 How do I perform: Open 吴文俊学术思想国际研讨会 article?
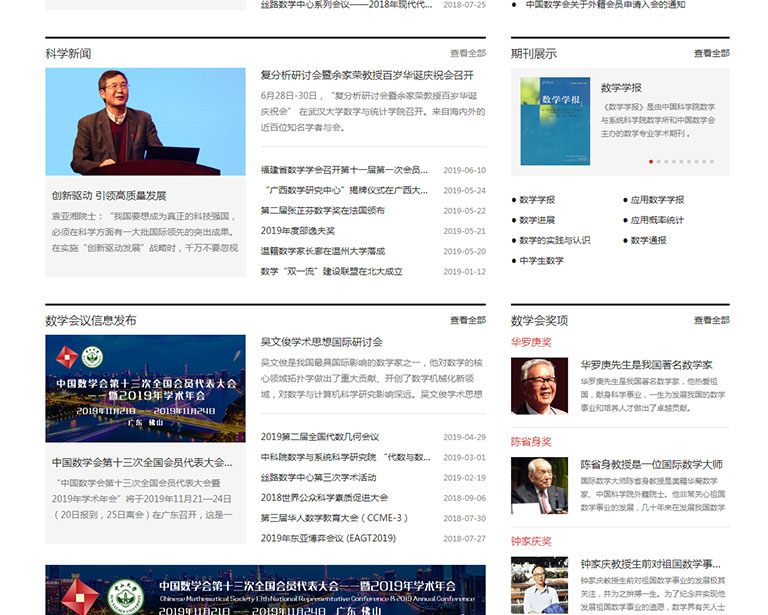[x=321, y=342]
